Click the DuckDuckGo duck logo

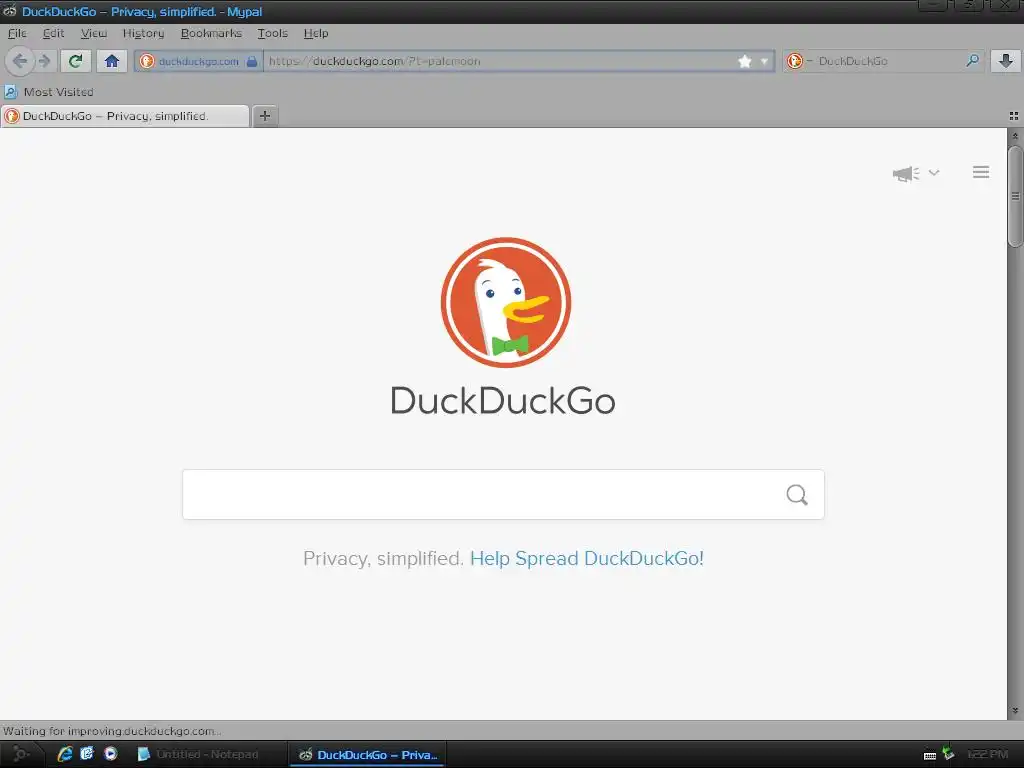[x=505, y=302]
